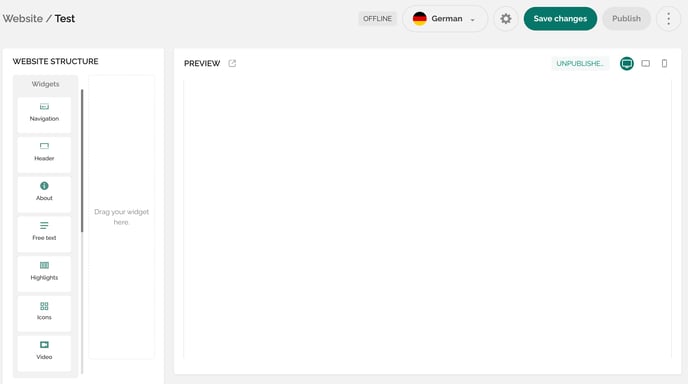Select the Free text widget

44,234
